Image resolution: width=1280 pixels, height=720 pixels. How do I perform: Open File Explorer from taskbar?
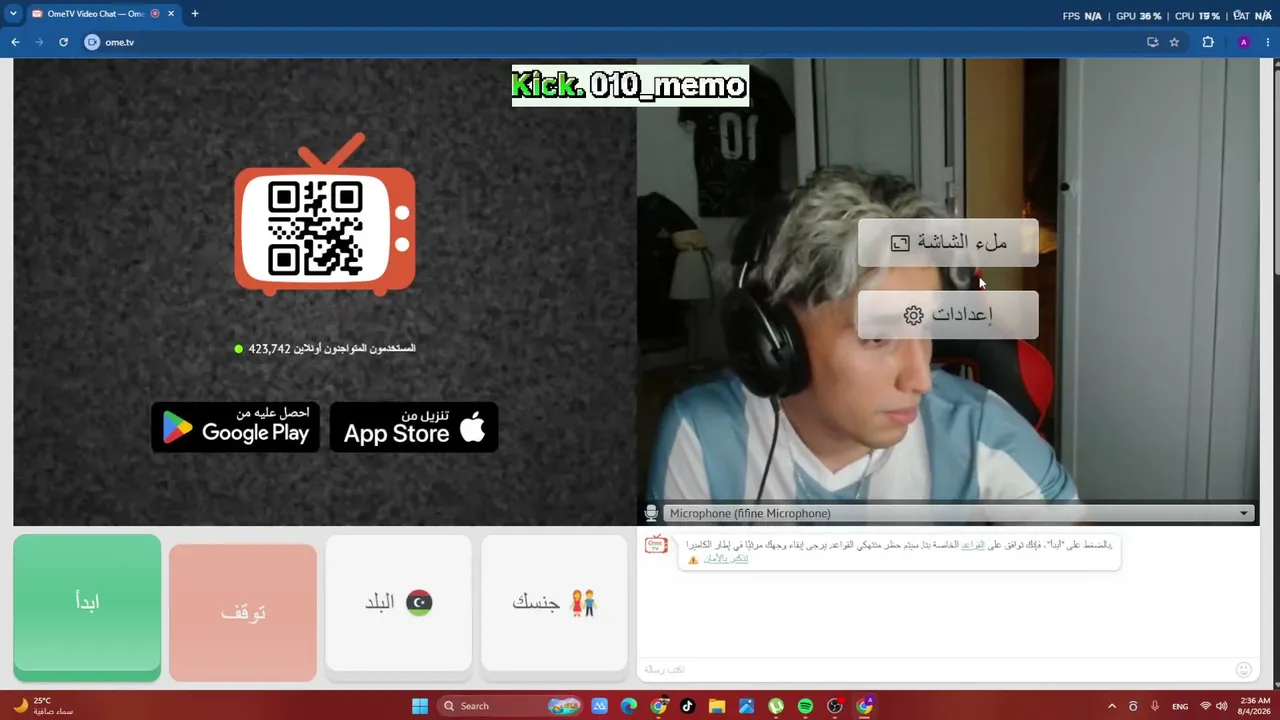click(x=717, y=706)
